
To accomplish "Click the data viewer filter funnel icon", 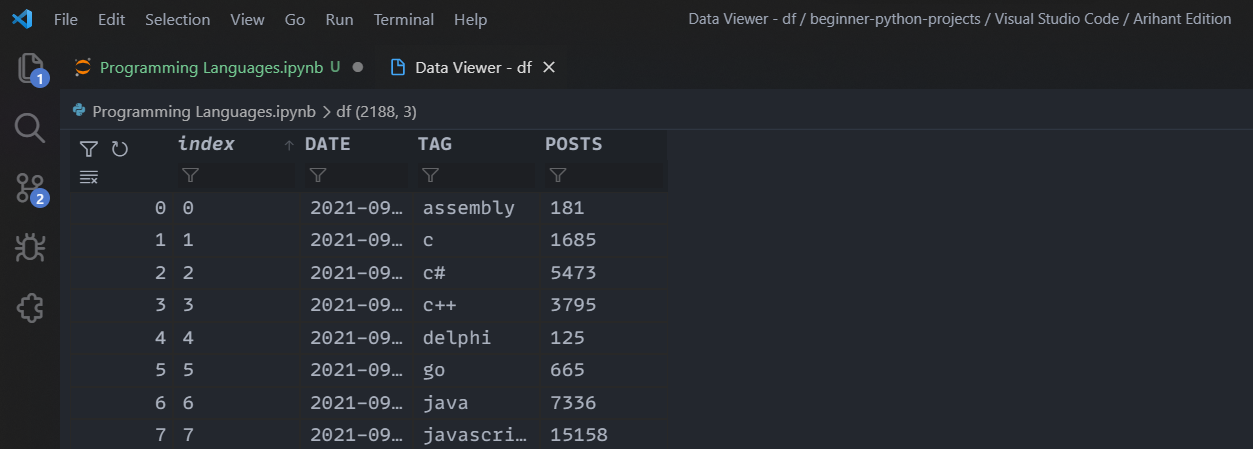I will coord(89,149).
